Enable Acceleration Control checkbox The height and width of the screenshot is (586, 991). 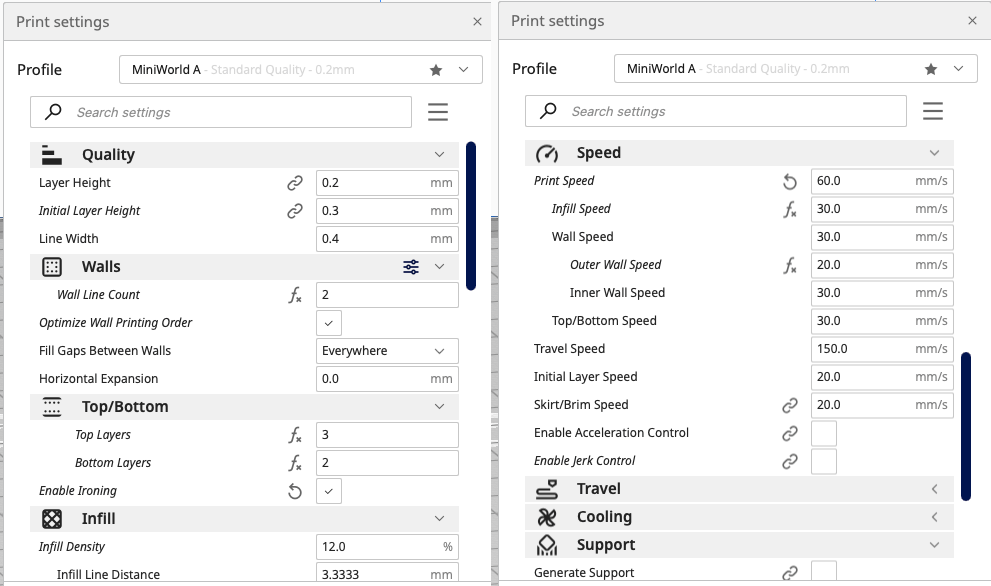coord(824,433)
